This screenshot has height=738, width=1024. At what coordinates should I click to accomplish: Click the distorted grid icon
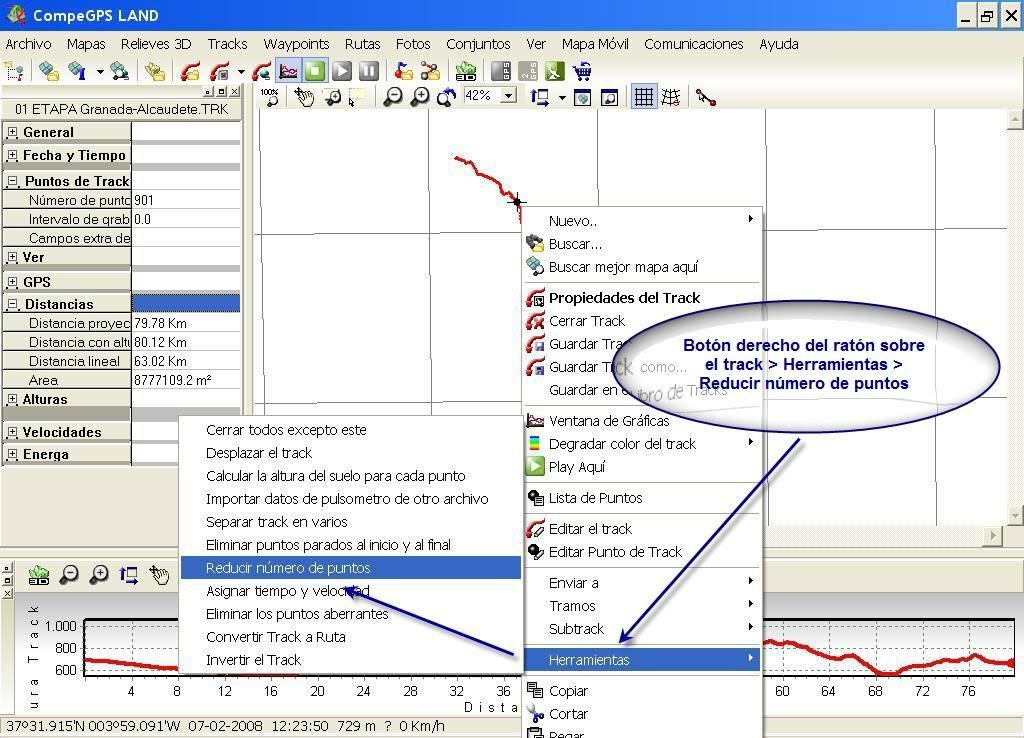coord(671,97)
